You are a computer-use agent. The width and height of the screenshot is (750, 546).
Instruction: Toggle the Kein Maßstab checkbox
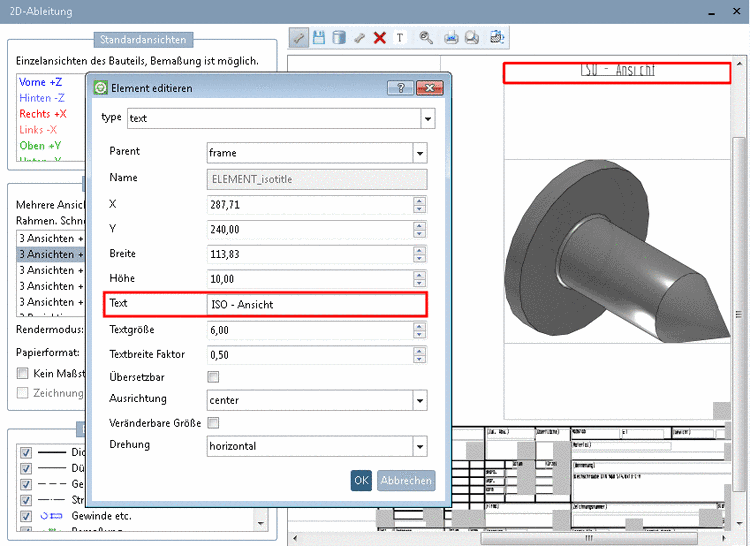coord(23,373)
